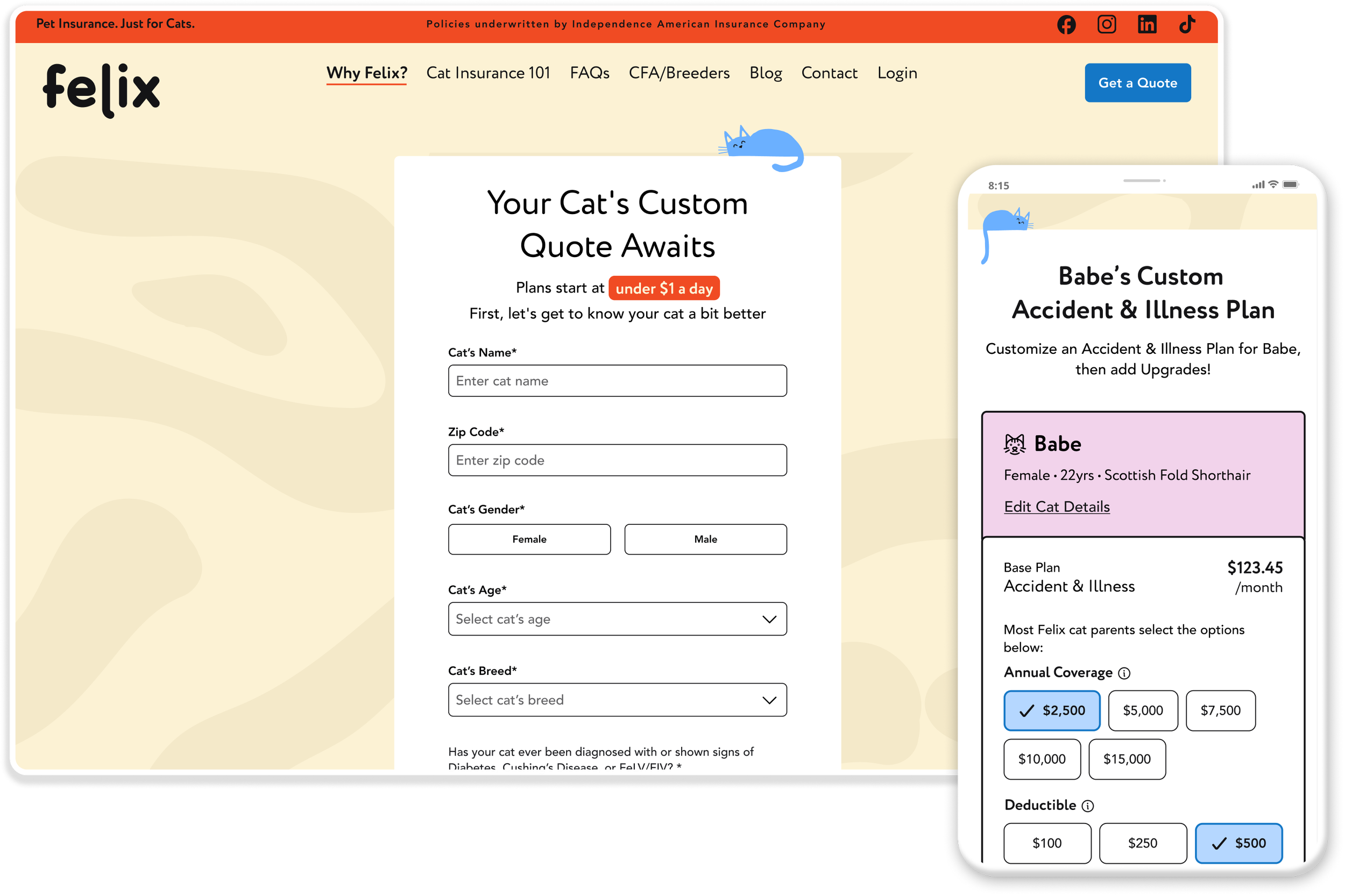The image size is (1345, 896).
Task: Go to the FAQs menu item
Action: coord(589,73)
